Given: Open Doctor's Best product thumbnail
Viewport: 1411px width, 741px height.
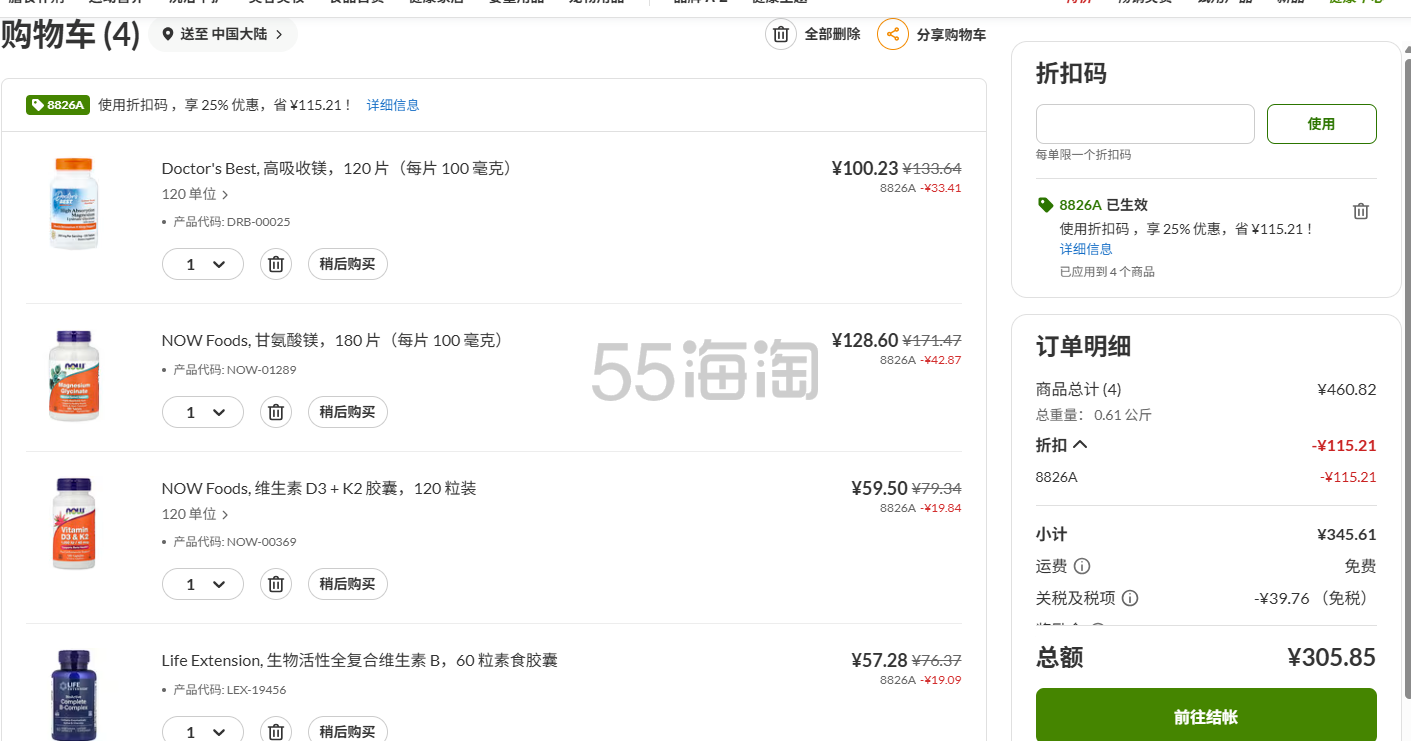Looking at the screenshot, I should (x=74, y=204).
